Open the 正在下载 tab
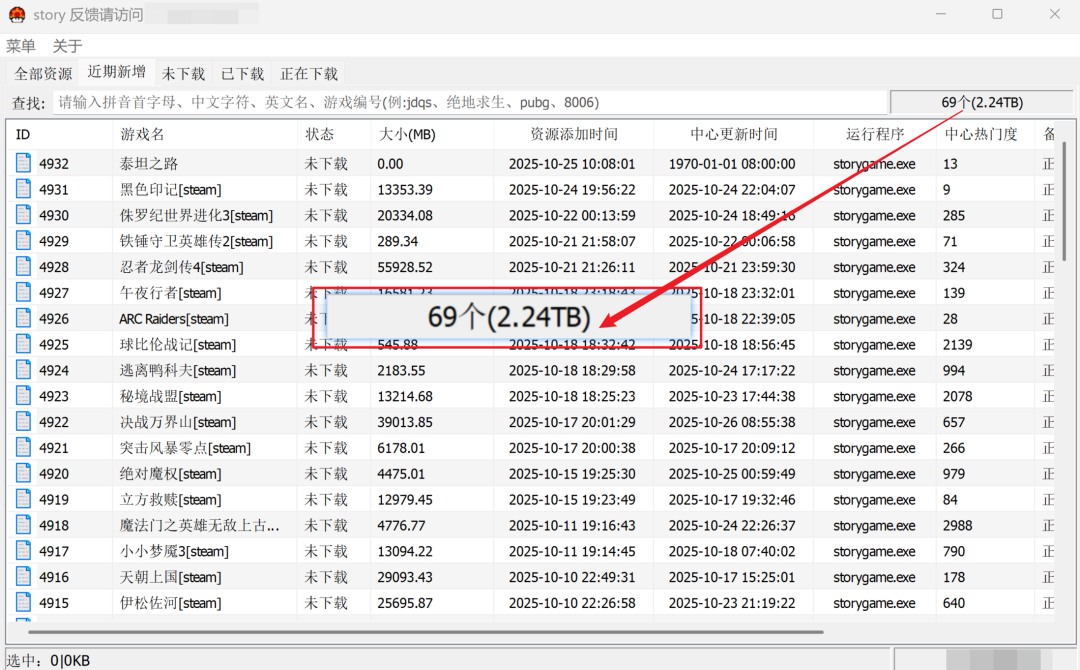This screenshot has height=670, width=1080. click(309, 74)
